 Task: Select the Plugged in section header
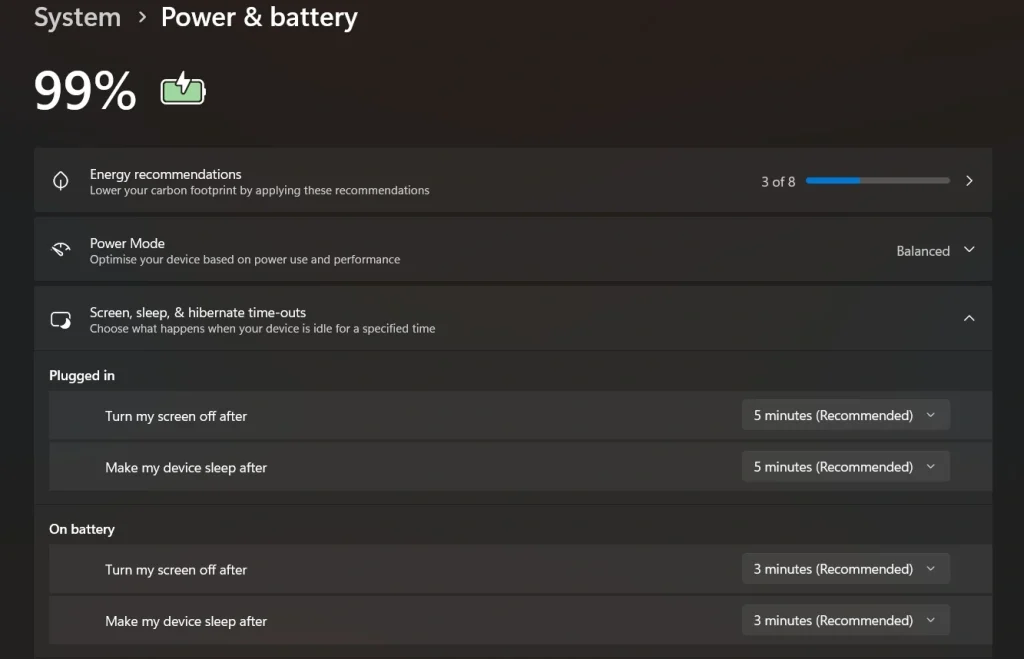click(x=82, y=375)
